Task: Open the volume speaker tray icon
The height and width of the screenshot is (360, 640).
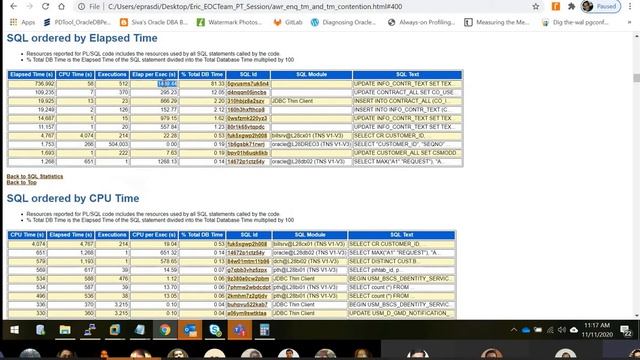Action: point(562,330)
